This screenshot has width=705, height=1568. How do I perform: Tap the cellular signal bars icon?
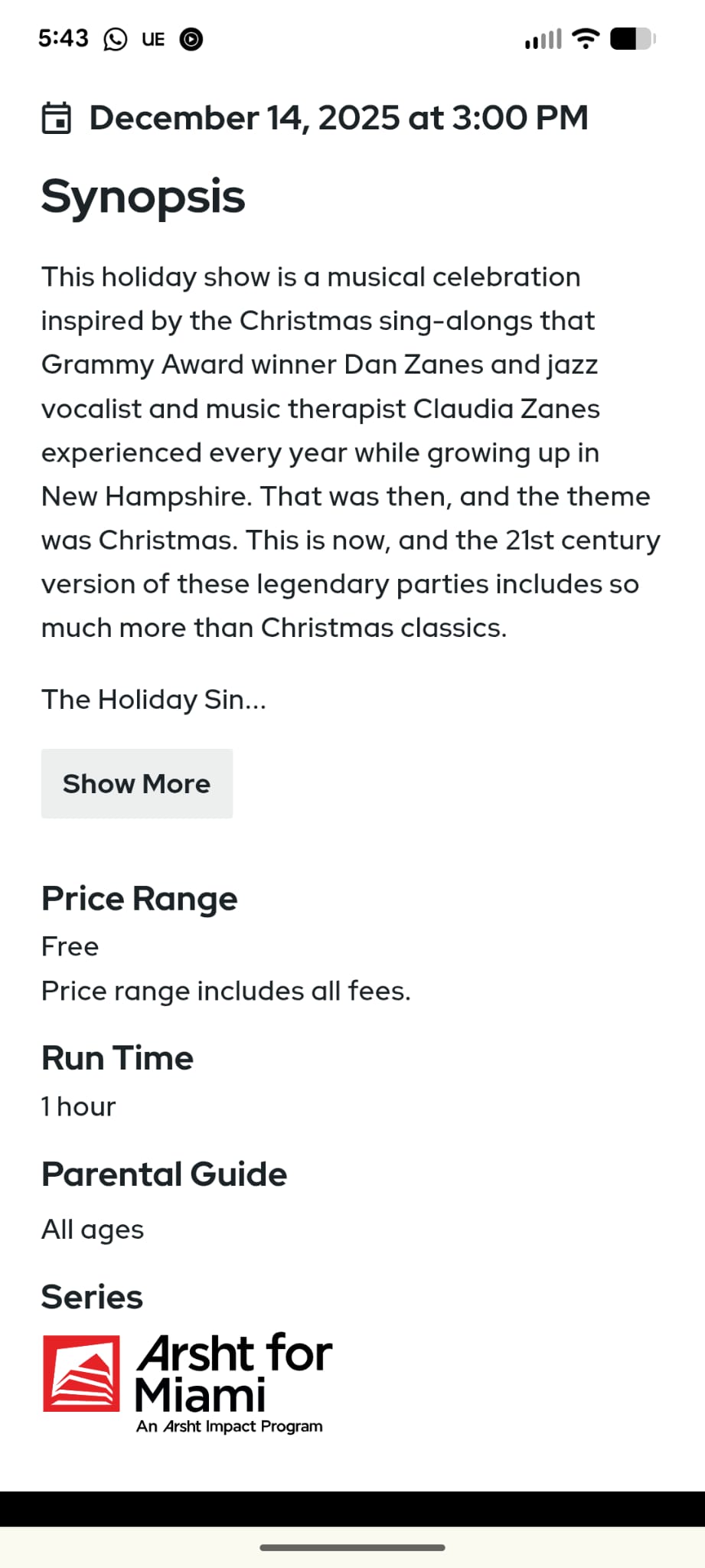pos(543,39)
